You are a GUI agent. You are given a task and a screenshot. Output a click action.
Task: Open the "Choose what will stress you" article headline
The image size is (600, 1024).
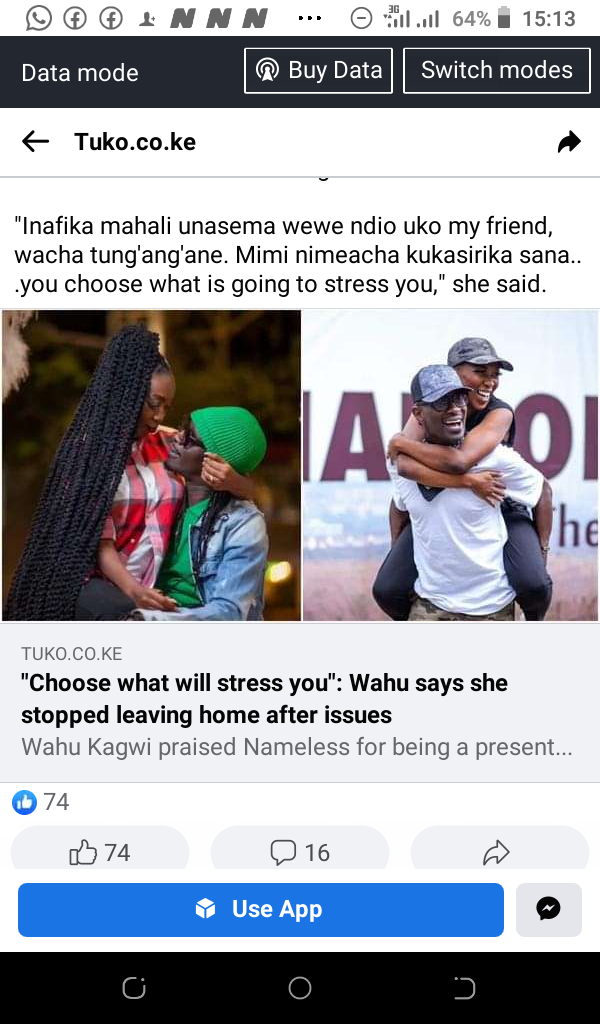tap(264, 699)
